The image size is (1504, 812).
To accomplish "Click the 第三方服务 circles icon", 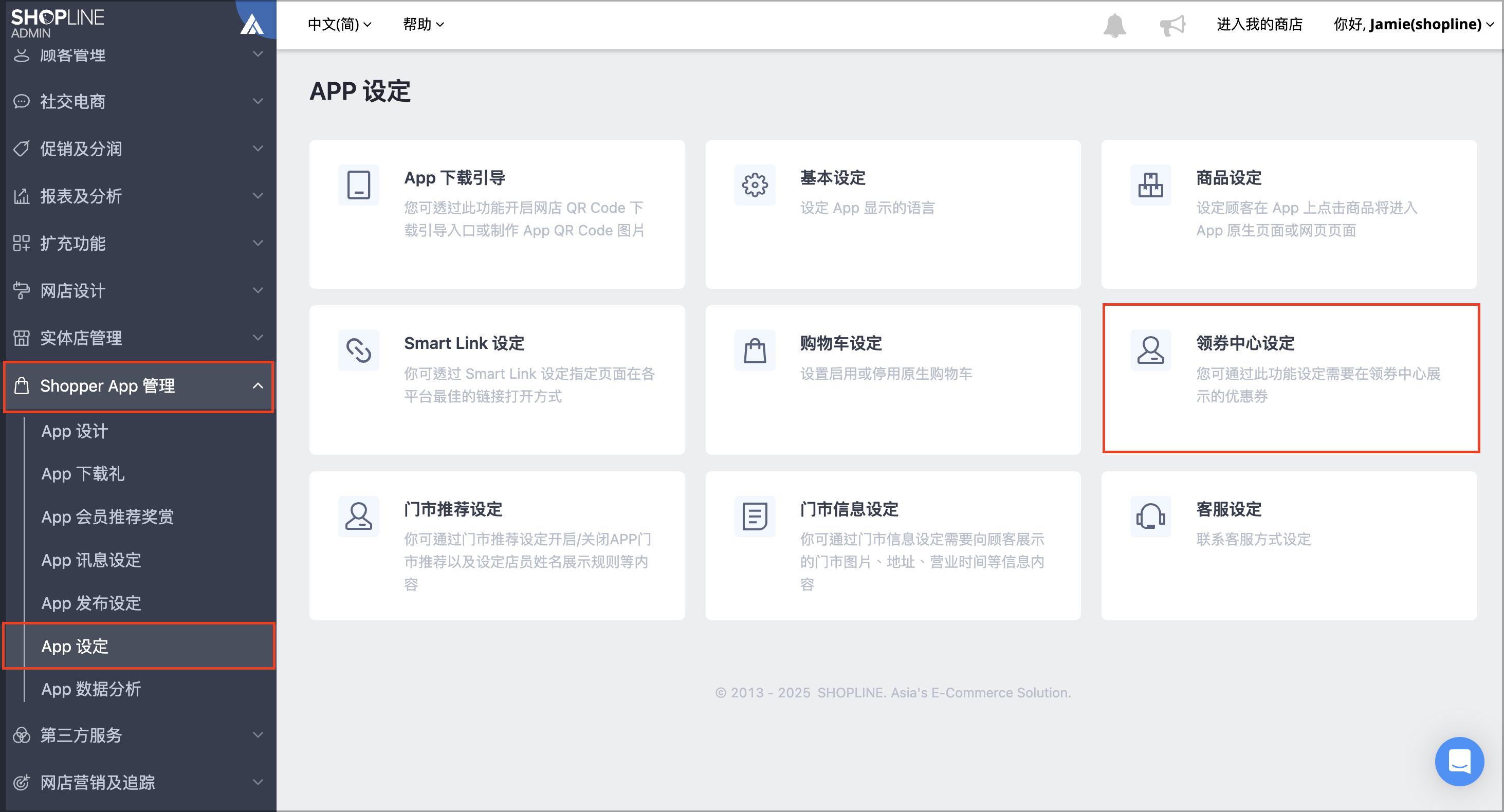I will click(21, 735).
